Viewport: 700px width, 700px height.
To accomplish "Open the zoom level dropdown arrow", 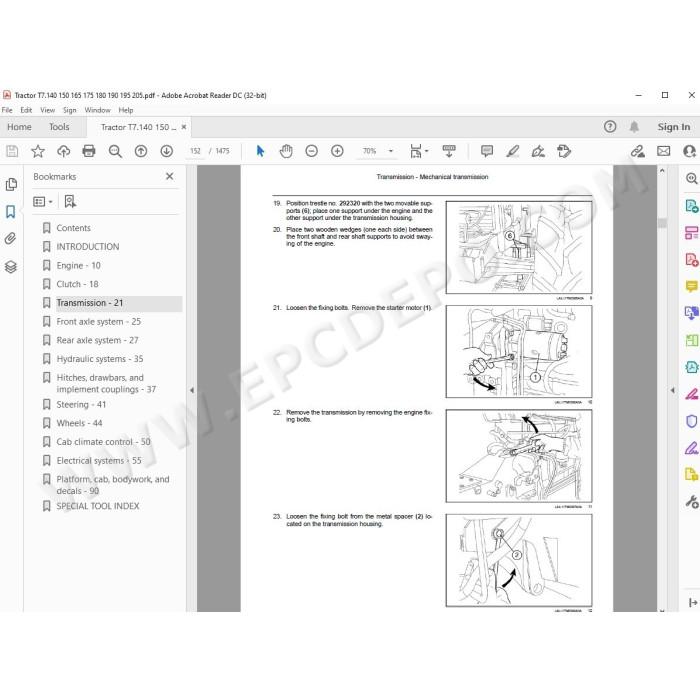I will 391,151.
